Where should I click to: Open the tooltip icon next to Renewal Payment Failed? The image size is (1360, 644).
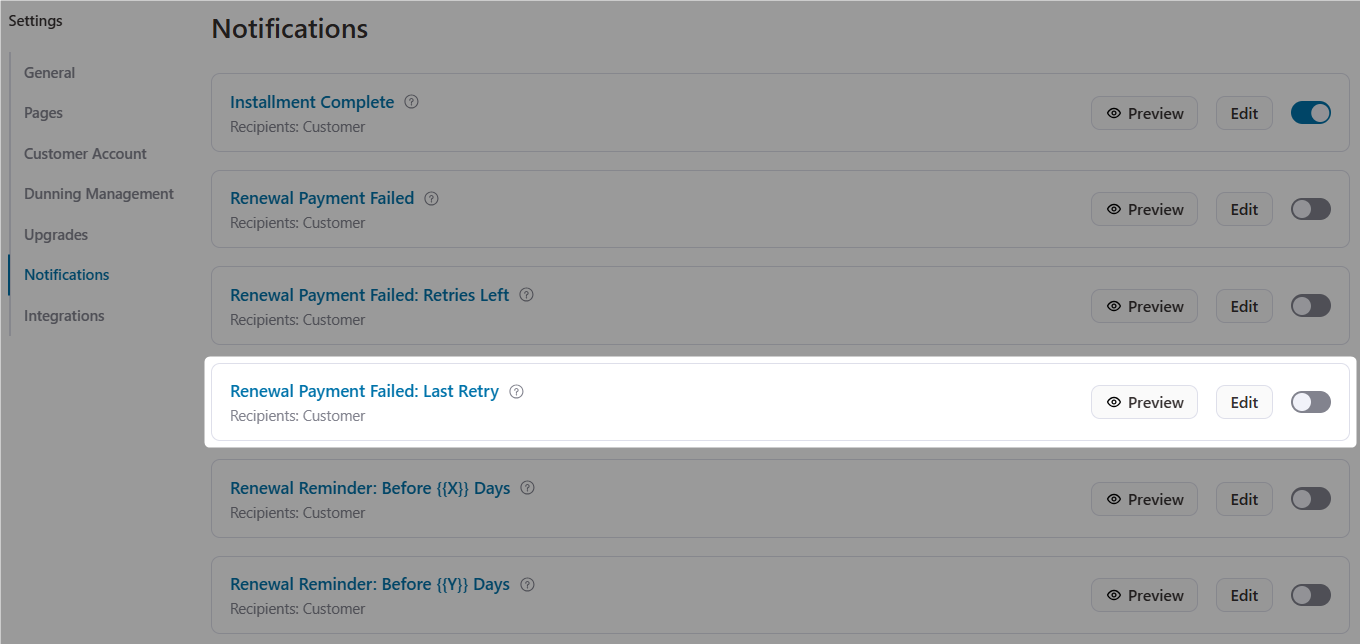coord(431,198)
